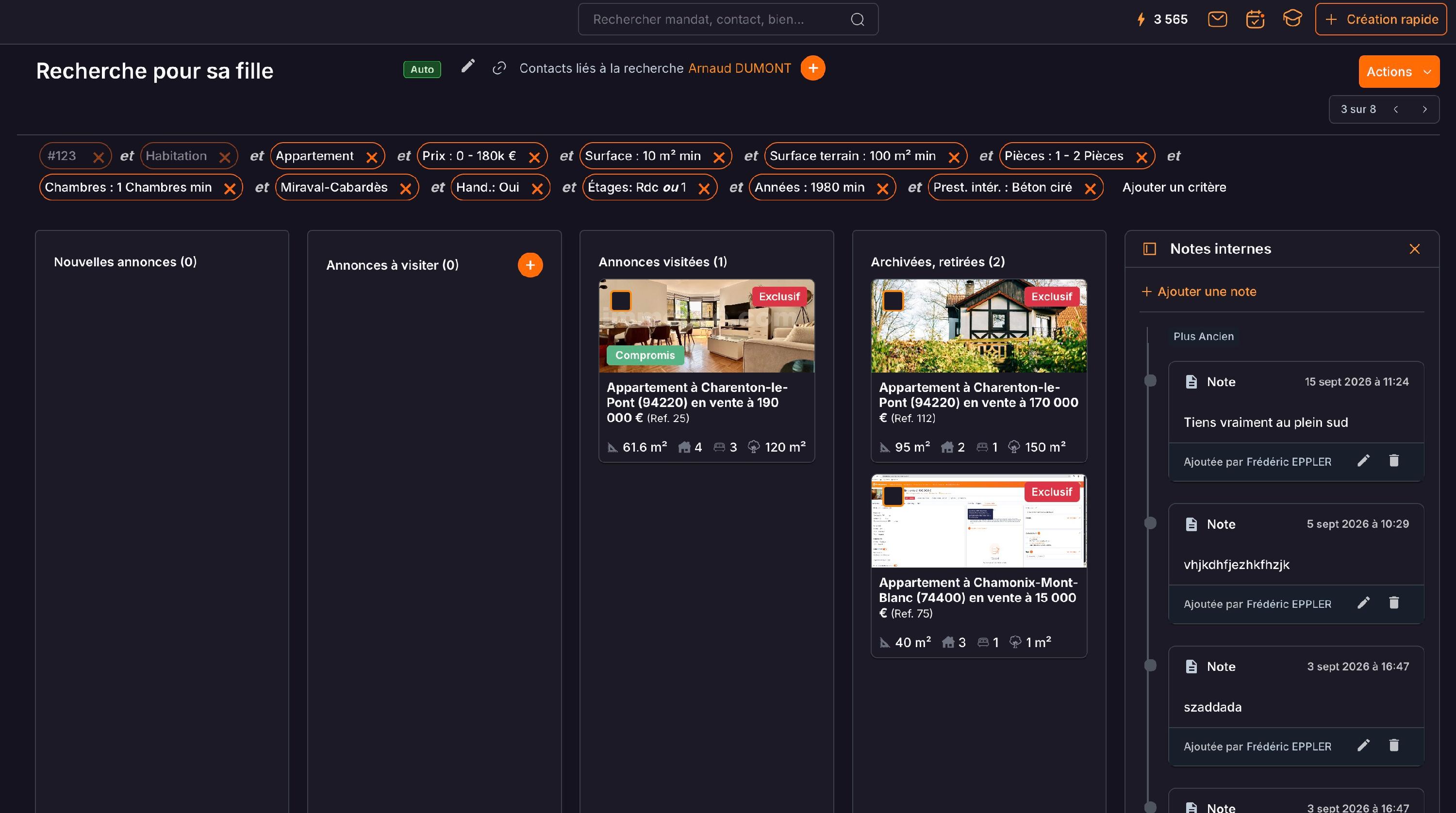Collapse Notes internes panel icon
1456x813 pixels.
[x=1150, y=249]
